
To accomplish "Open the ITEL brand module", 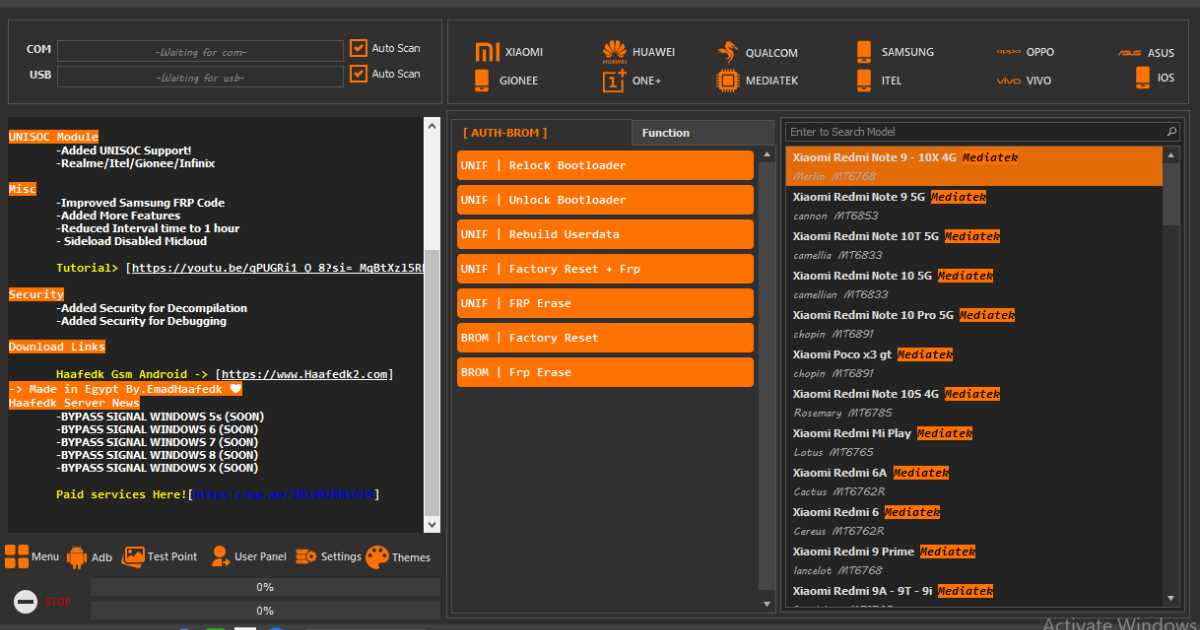I will point(879,80).
